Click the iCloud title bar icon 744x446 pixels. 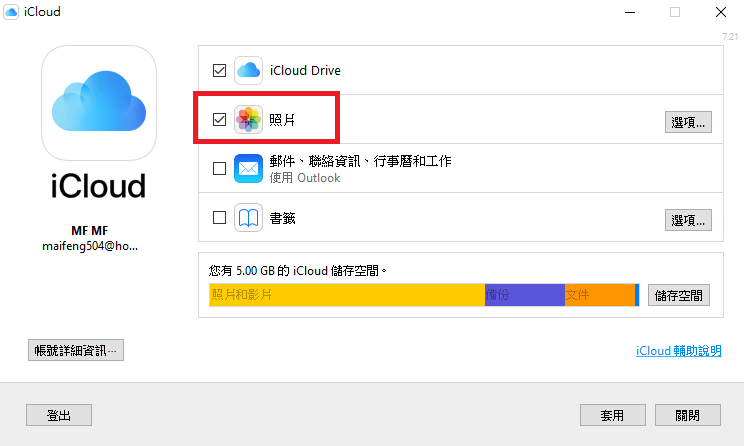click(11, 12)
